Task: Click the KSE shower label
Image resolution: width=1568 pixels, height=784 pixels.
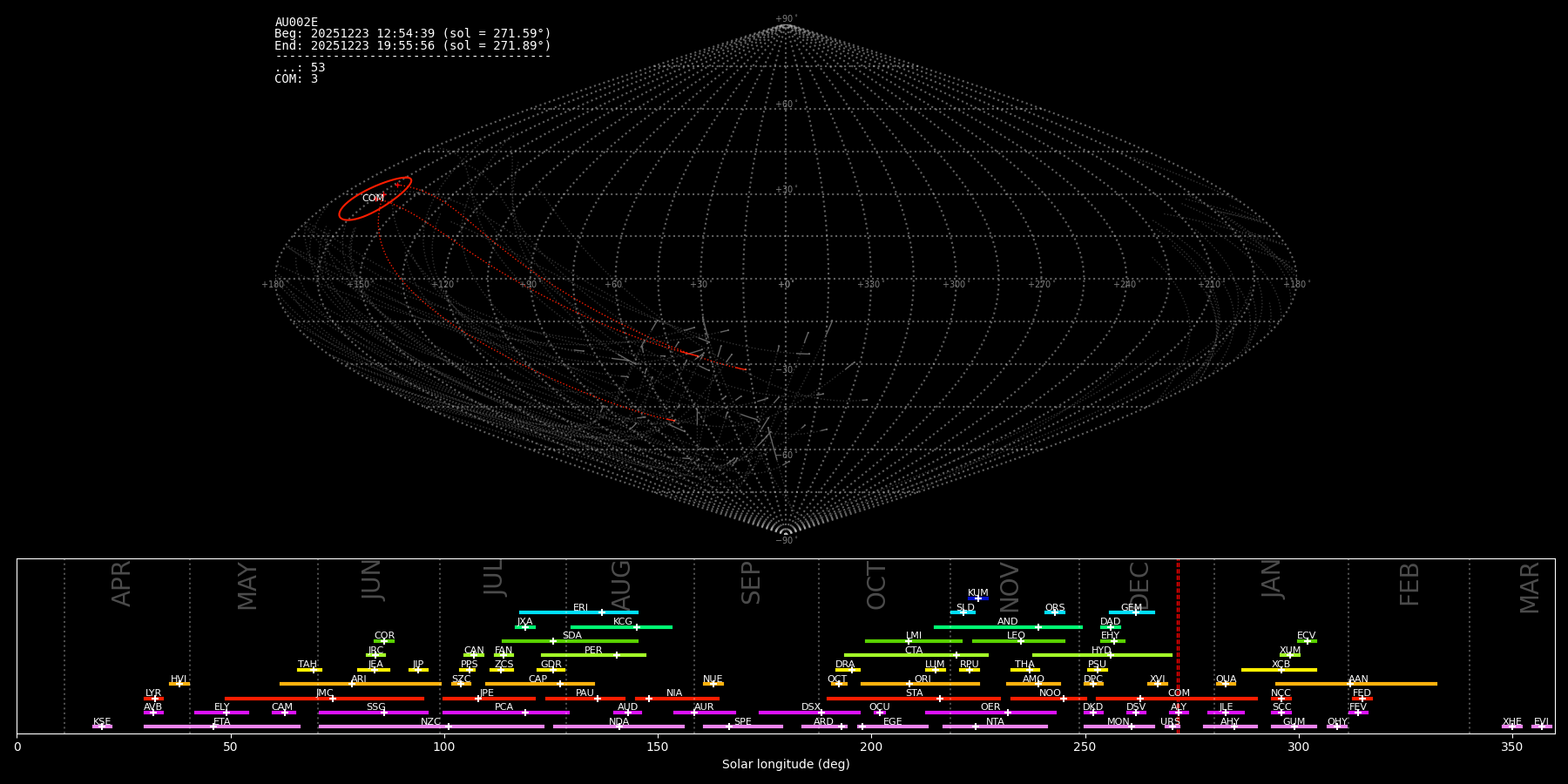Action: [x=102, y=722]
